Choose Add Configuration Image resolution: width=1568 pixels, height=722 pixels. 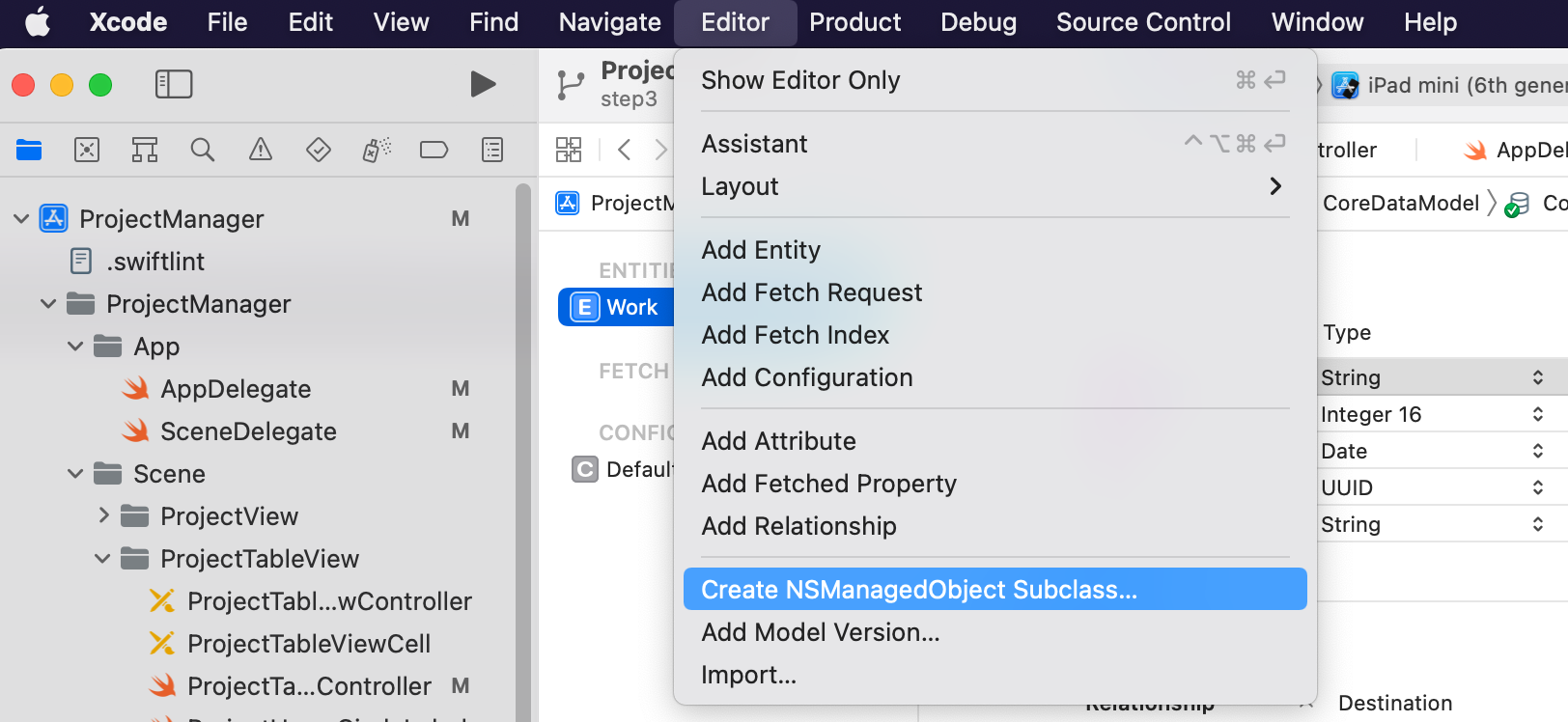point(994,377)
